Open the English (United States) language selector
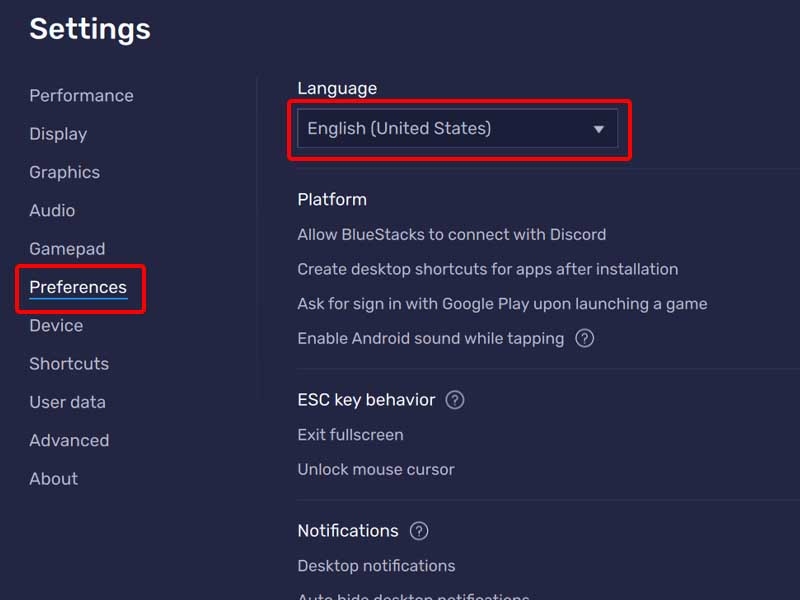The image size is (800, 600). pyautogui.click(x=456, y=128)
